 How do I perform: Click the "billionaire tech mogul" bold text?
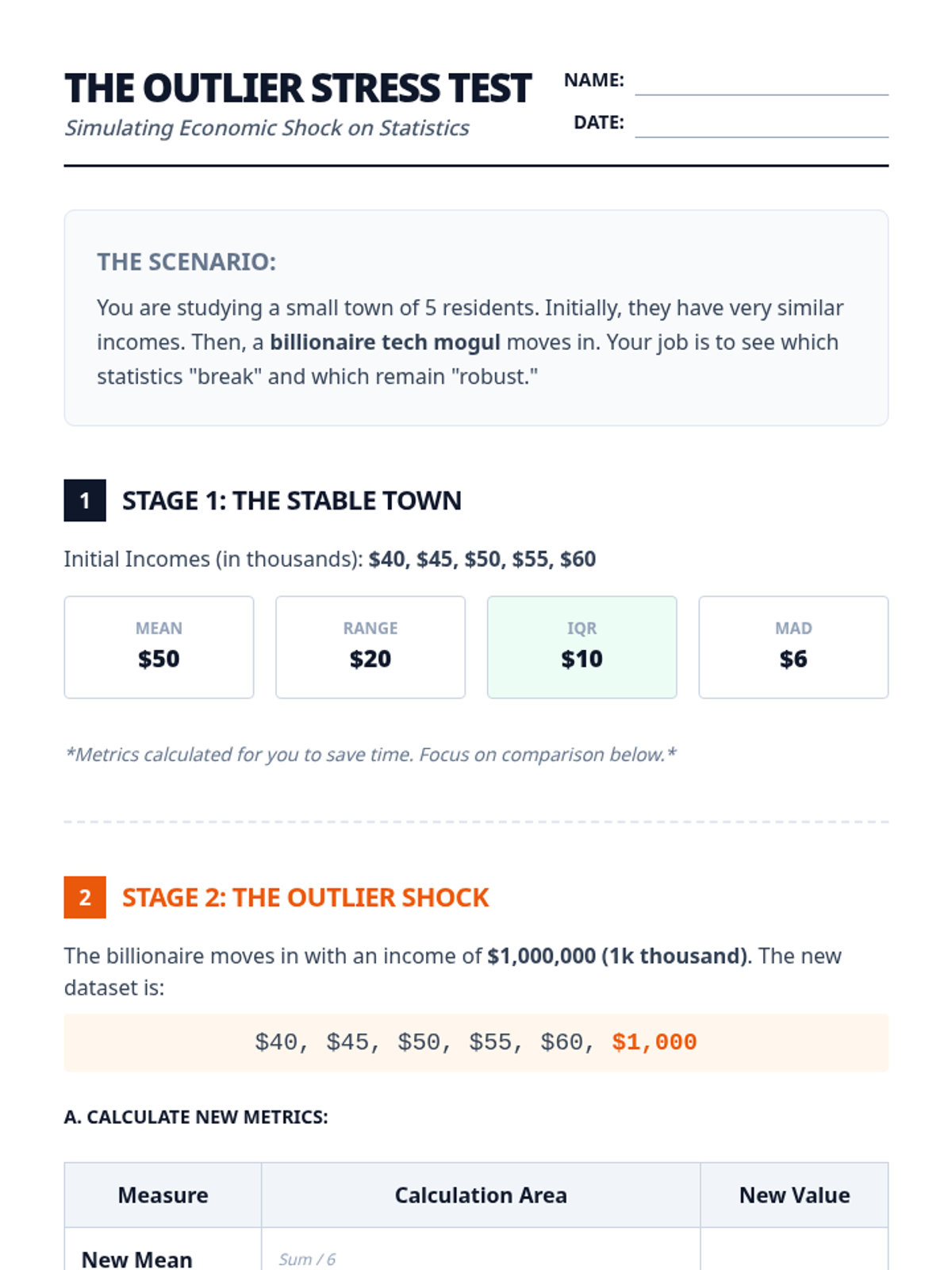(x=385, y=342)
